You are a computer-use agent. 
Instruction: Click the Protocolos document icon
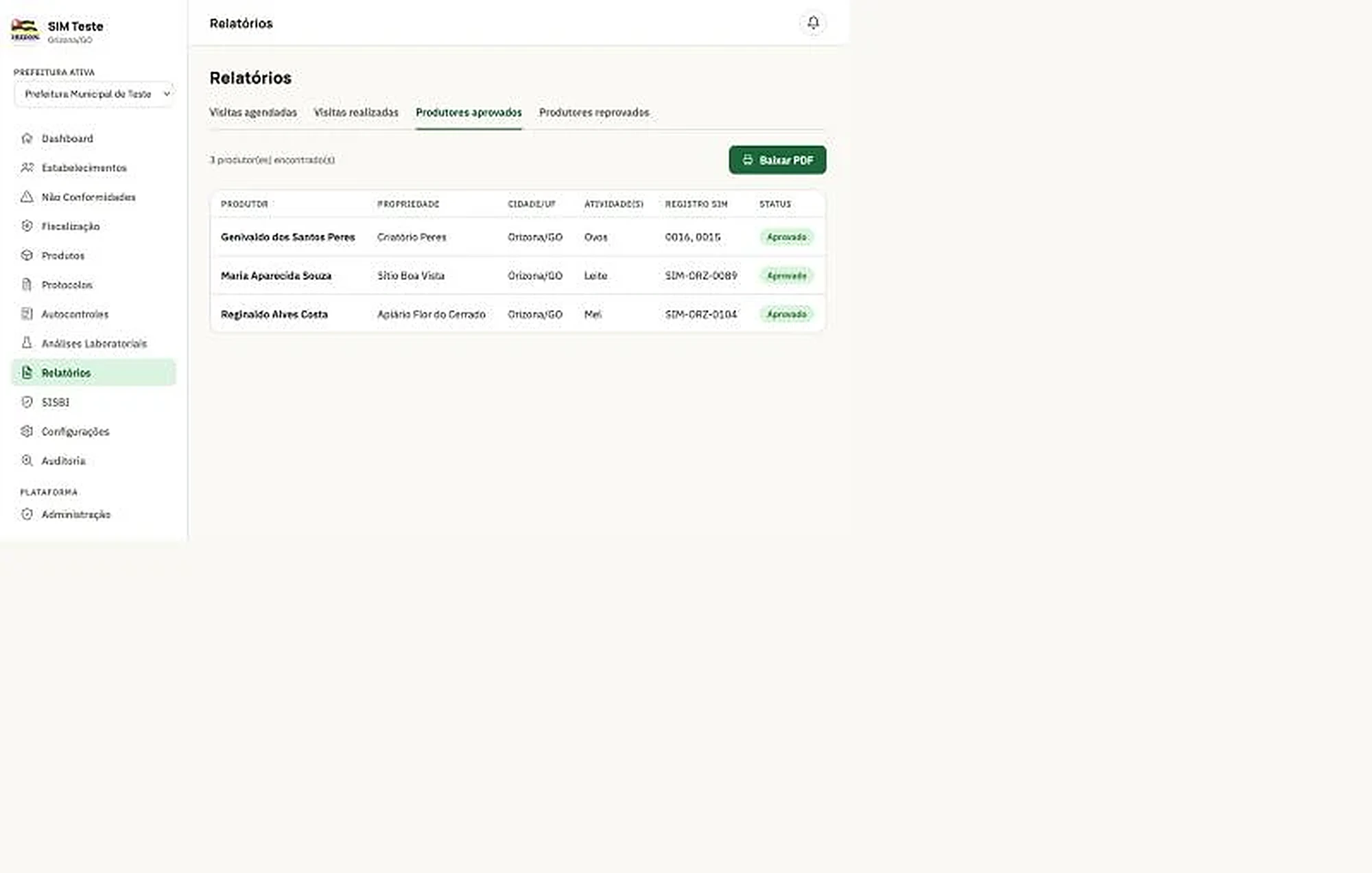(27, 284)
